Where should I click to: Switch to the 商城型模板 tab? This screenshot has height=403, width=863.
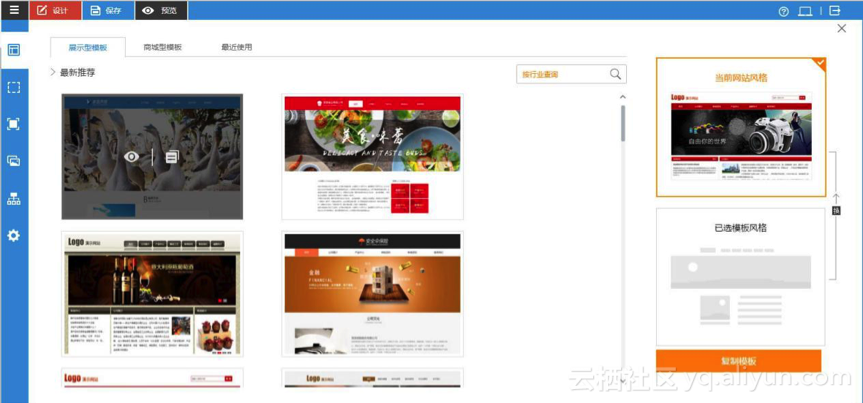[x=162, y=47]
